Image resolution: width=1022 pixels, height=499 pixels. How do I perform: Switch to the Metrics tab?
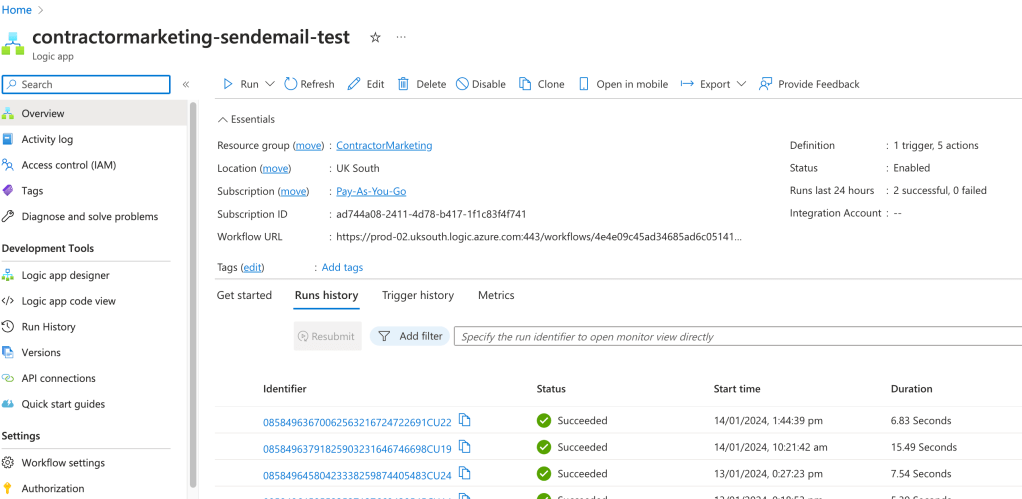coord(496,296)
